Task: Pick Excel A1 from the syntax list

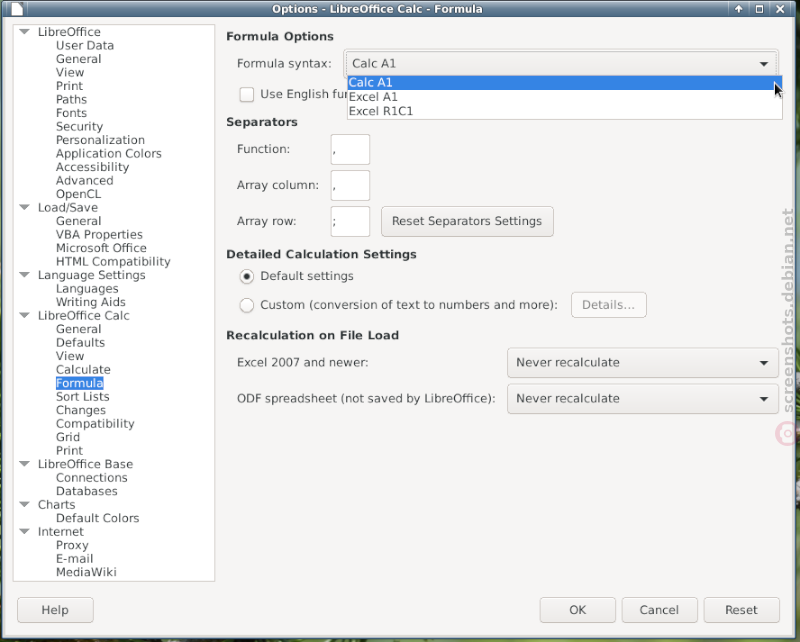Action: [x=564, y=97]
